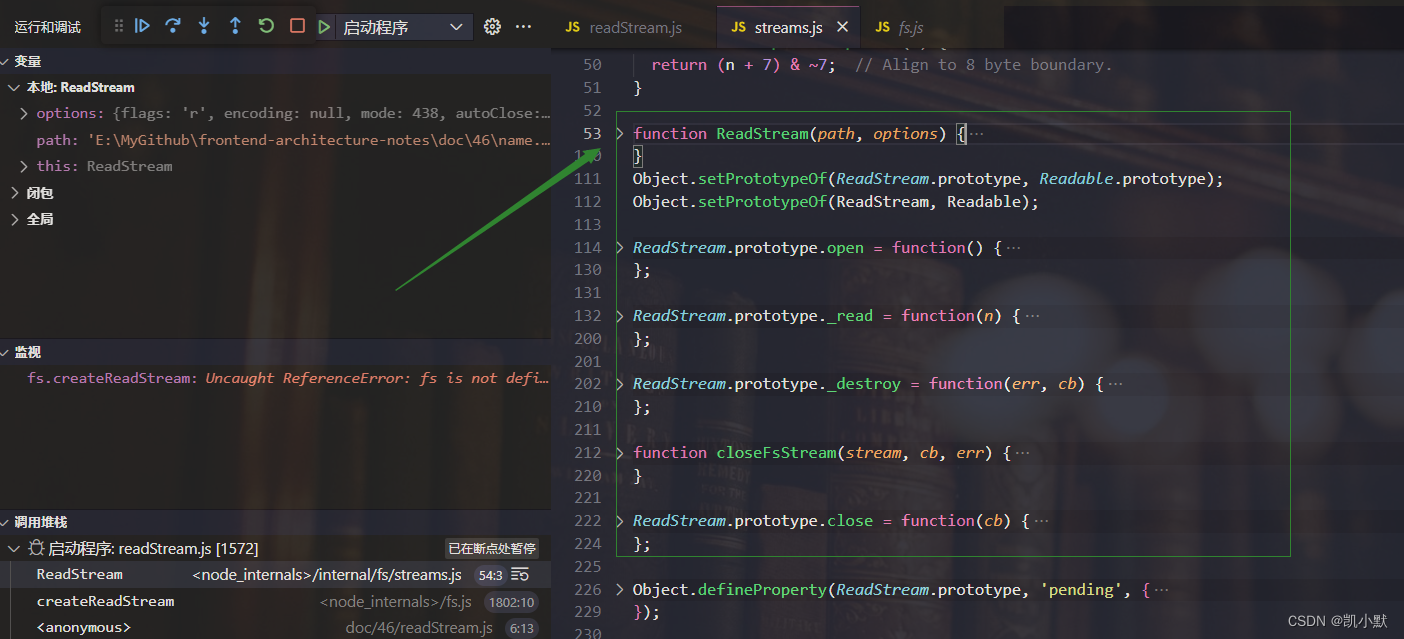
Task: Unfold the ReadStream function at line 53
Action: (x=620, y=134)
